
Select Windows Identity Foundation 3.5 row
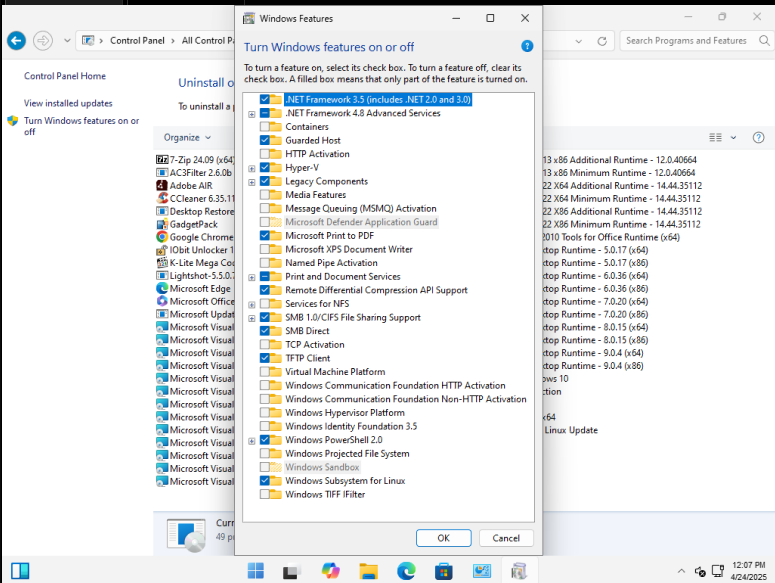tap(351, 426)
